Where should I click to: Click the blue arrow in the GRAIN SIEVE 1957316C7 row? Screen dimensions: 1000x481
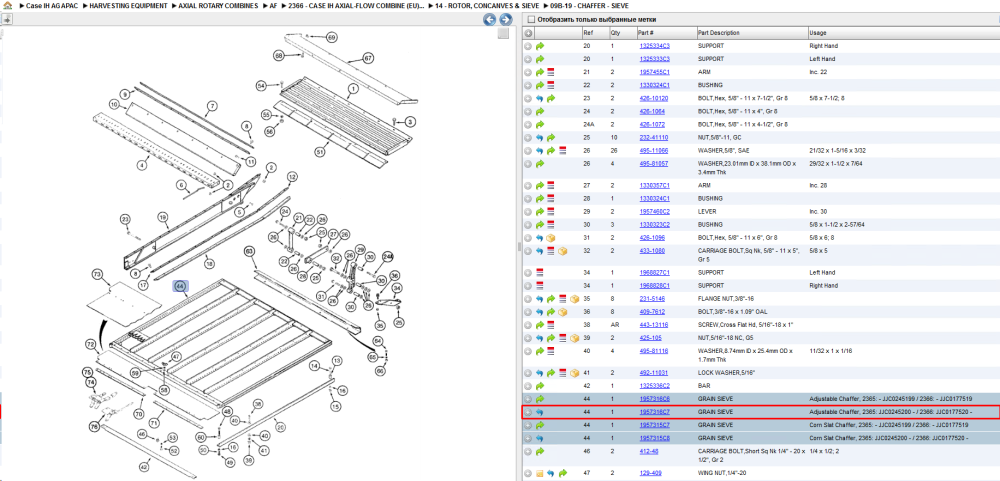point(540,412)
